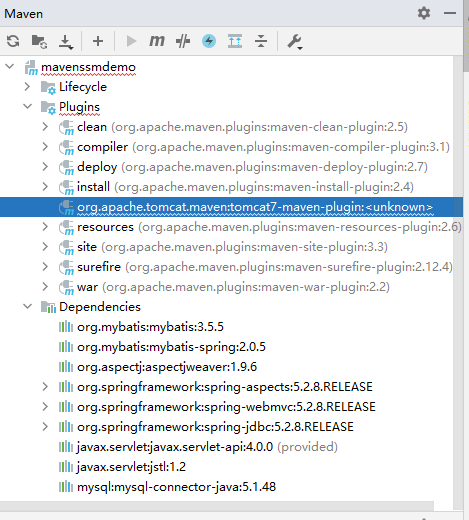Run Maven build play button
The image size is (469, 520).
pos(132,41)
